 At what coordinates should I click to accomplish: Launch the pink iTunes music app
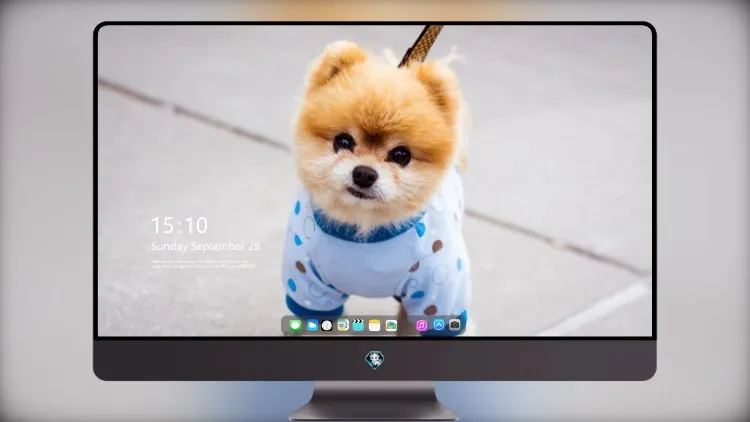[422, 325]
